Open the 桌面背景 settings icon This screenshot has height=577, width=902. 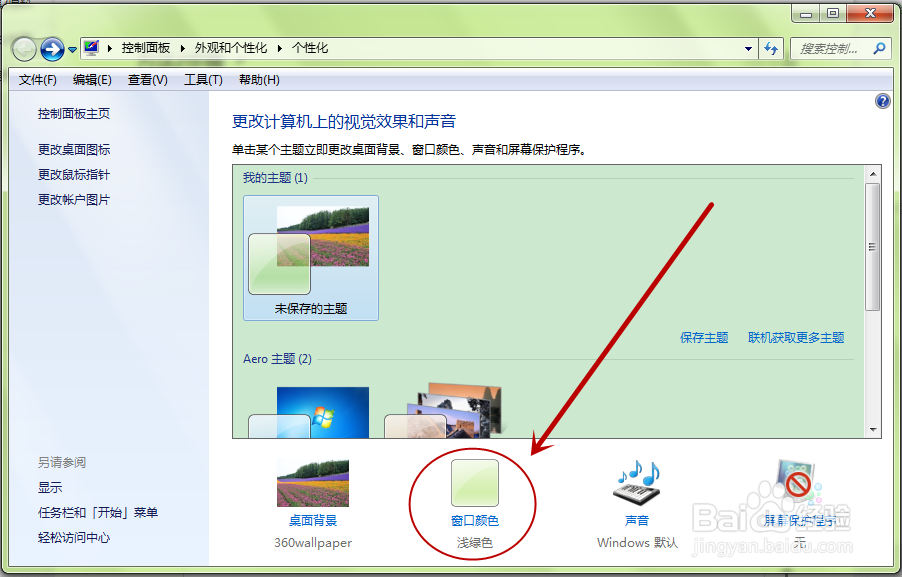[313, 483]
